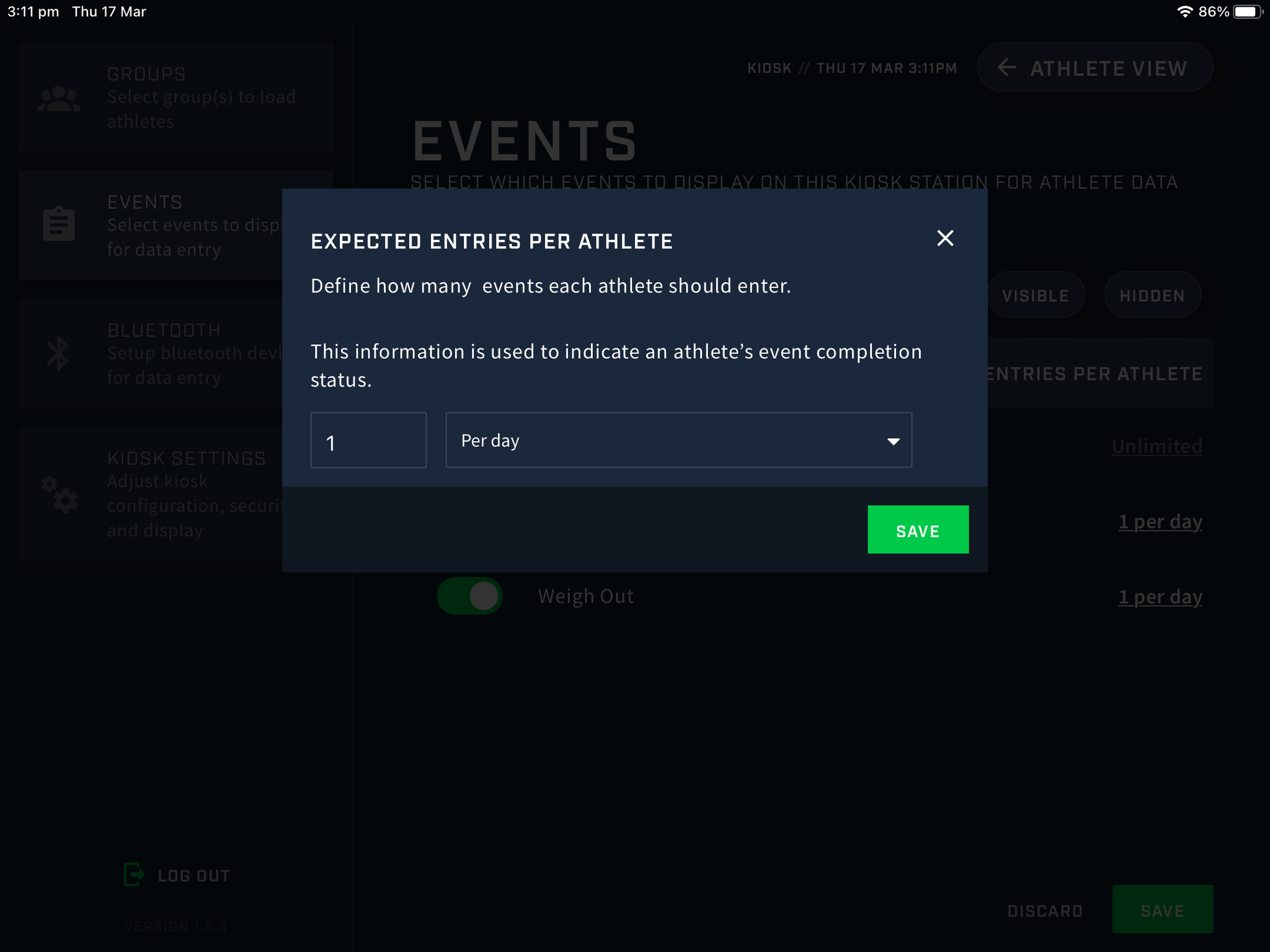Image resolution: width=1270 pixels, height=952 pixels.
Task: Toggle the Weigh Out event switch
Action: tap(469, 596)
